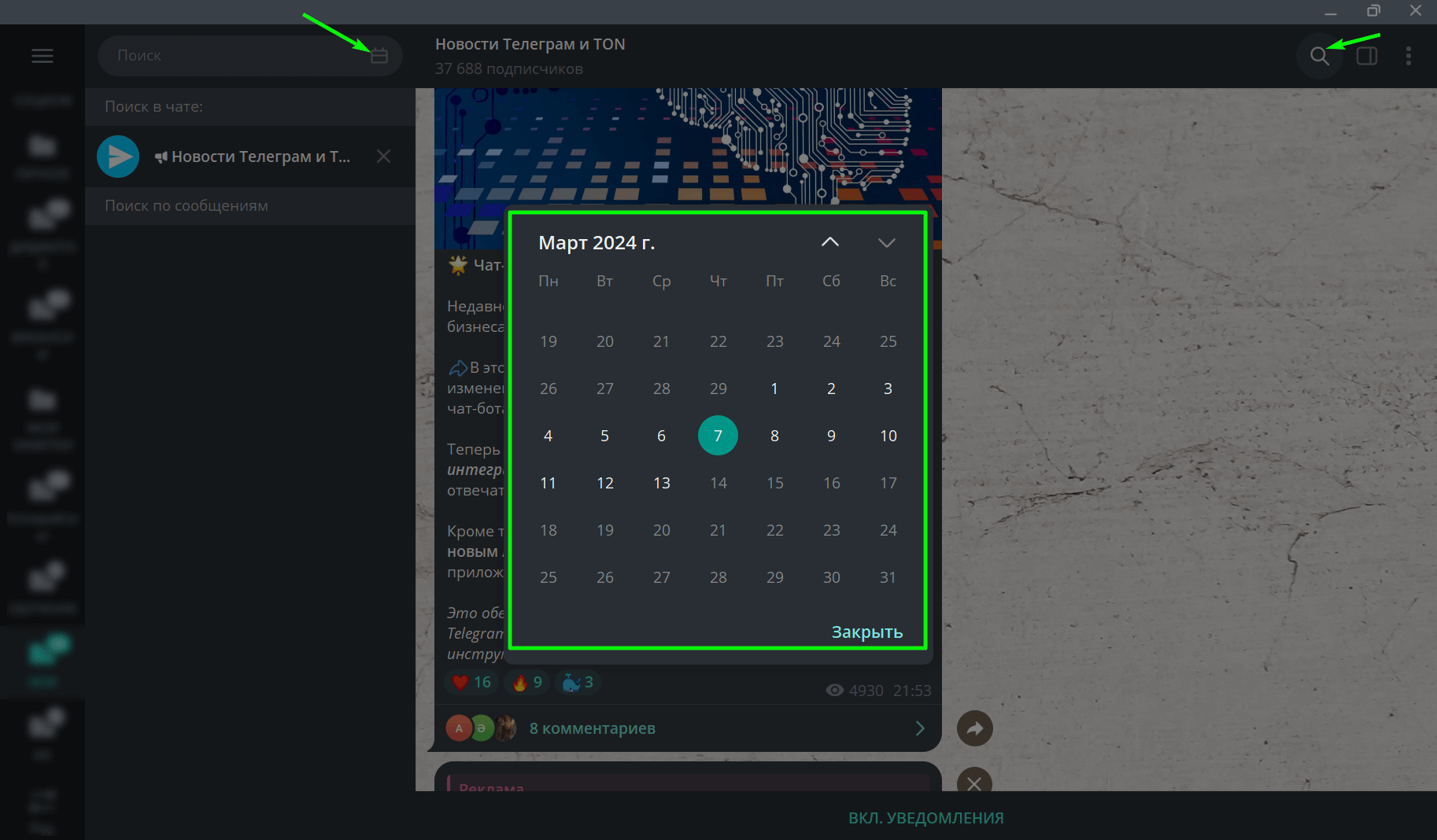Choose March 10 in calendar

(888, 436)
